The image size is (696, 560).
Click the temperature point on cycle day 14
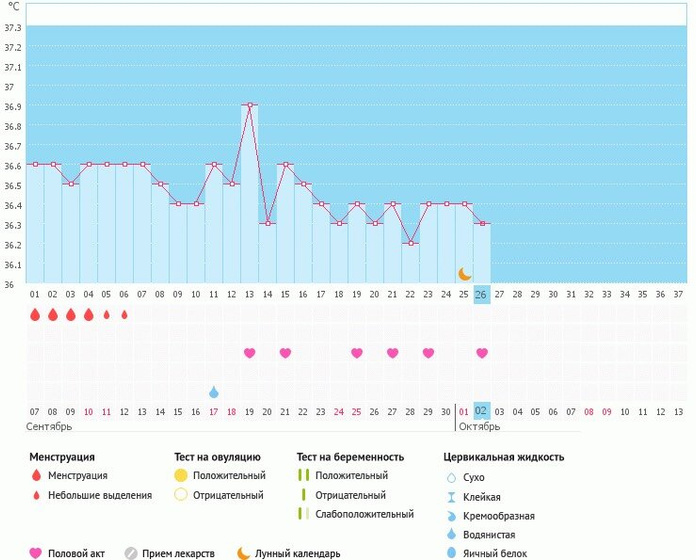pos(267,223)
